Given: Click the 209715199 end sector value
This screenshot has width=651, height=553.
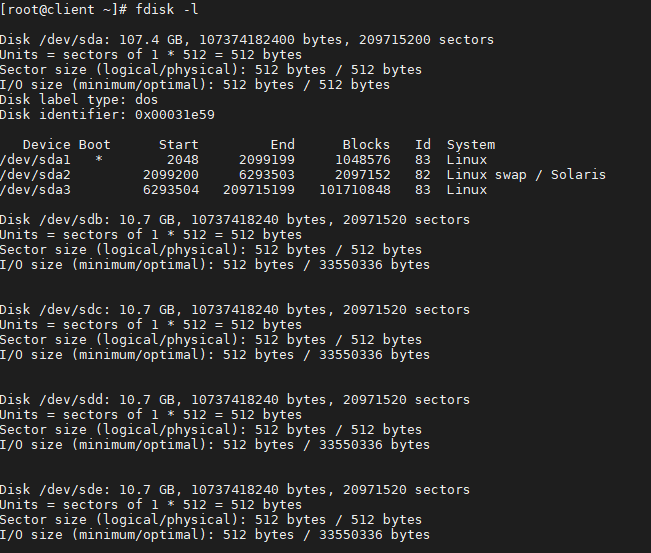Looking at the screenshot, I should pyautogui.click(x=259, y=190).
